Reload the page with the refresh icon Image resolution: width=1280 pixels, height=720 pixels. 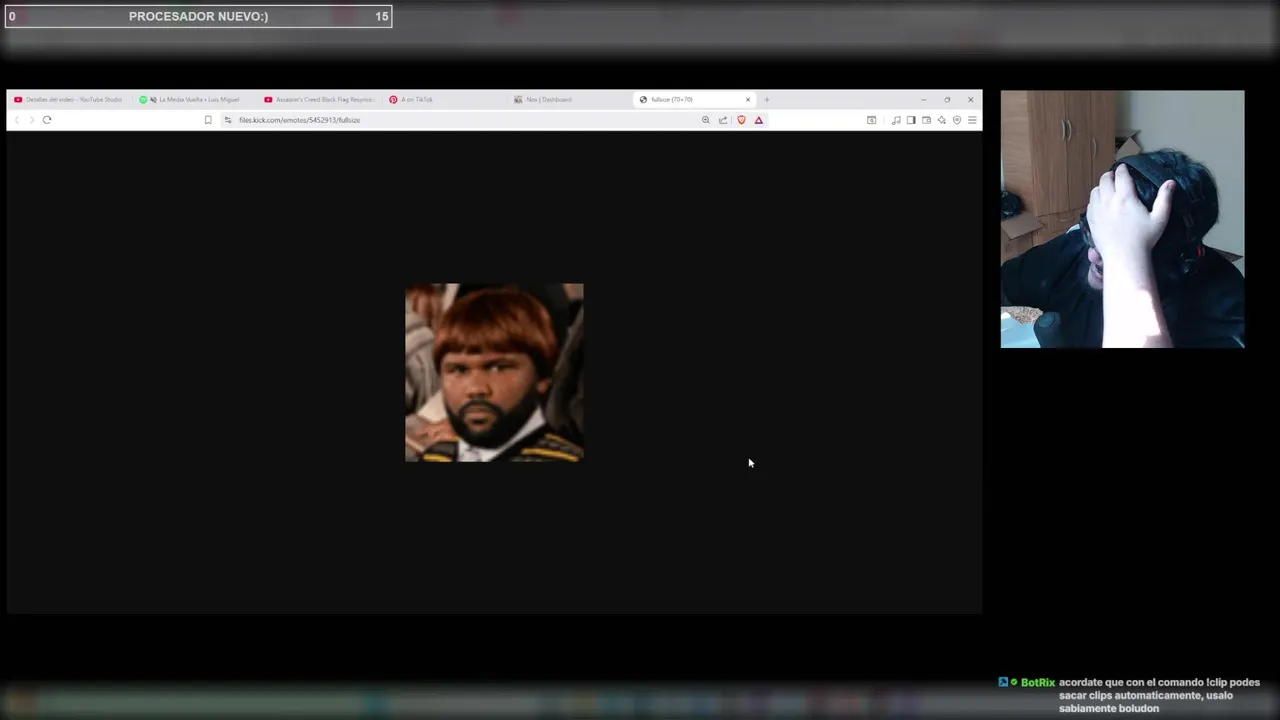tap(46, 120)
